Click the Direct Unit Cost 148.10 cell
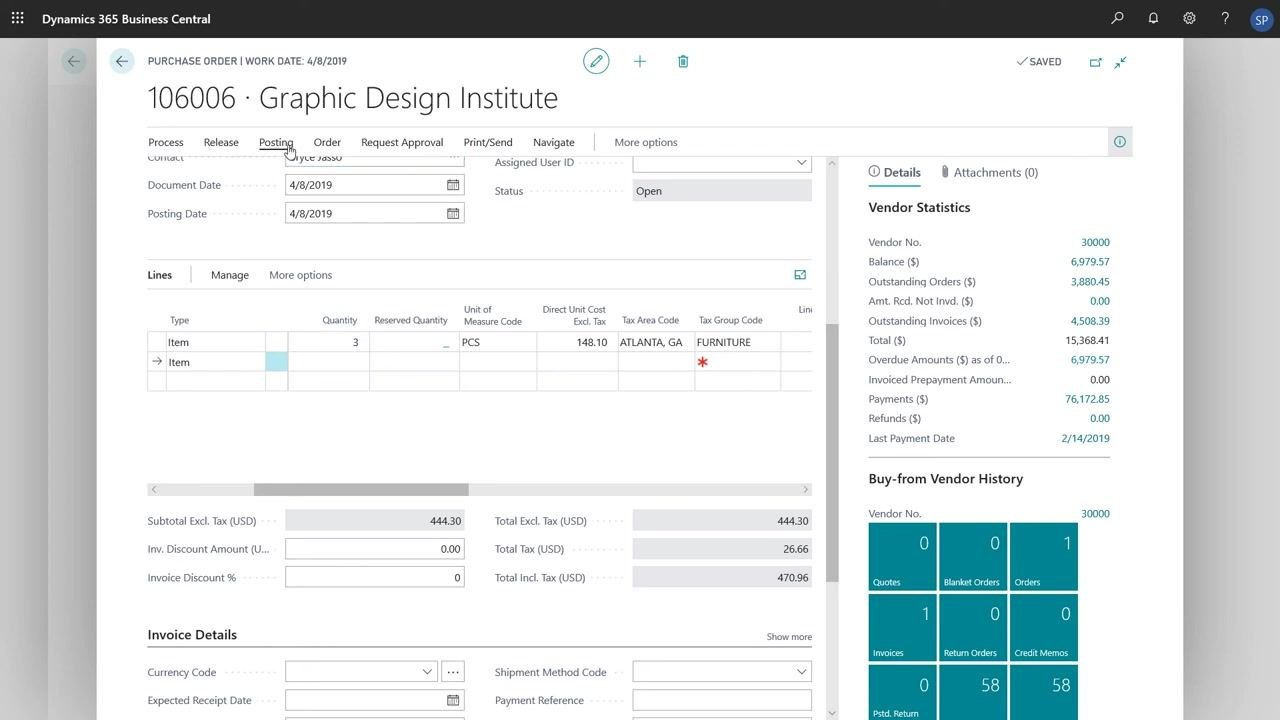 [x=577, y=342]
